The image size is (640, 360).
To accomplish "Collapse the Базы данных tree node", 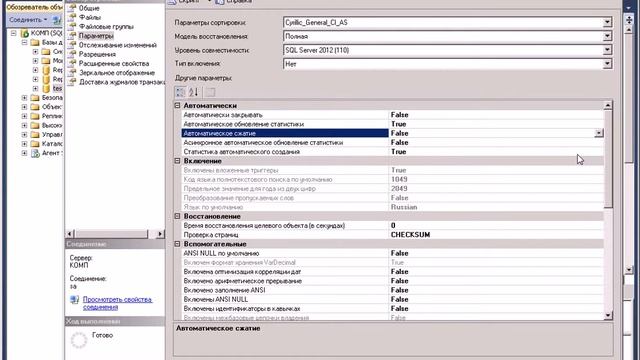I will (x=24, y=42).
